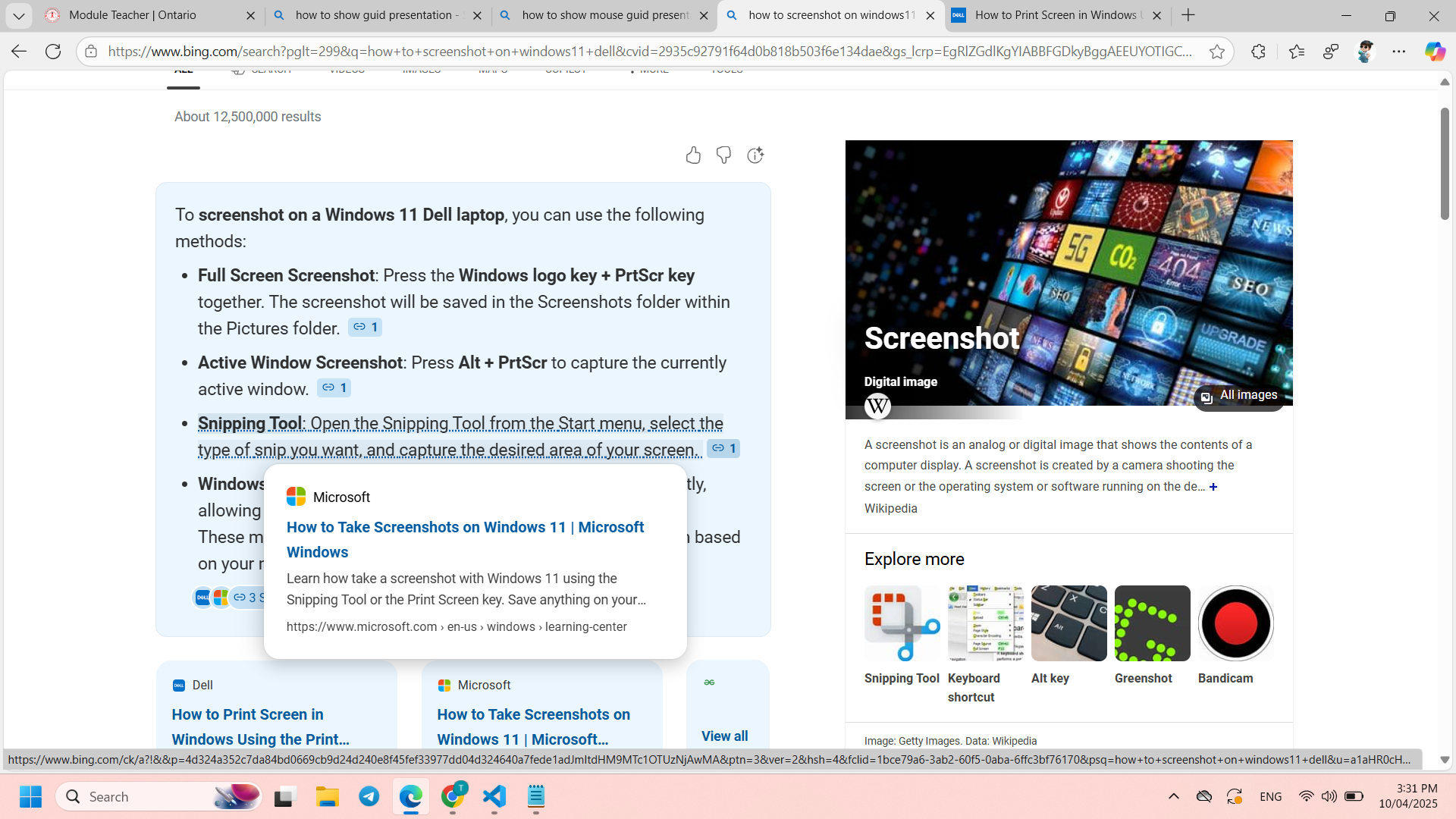Image resolution: width=1456 pixels, height=819 pixels.
Task: Click View all sources link
Action: pyautogui.click(x=724, y=736)
